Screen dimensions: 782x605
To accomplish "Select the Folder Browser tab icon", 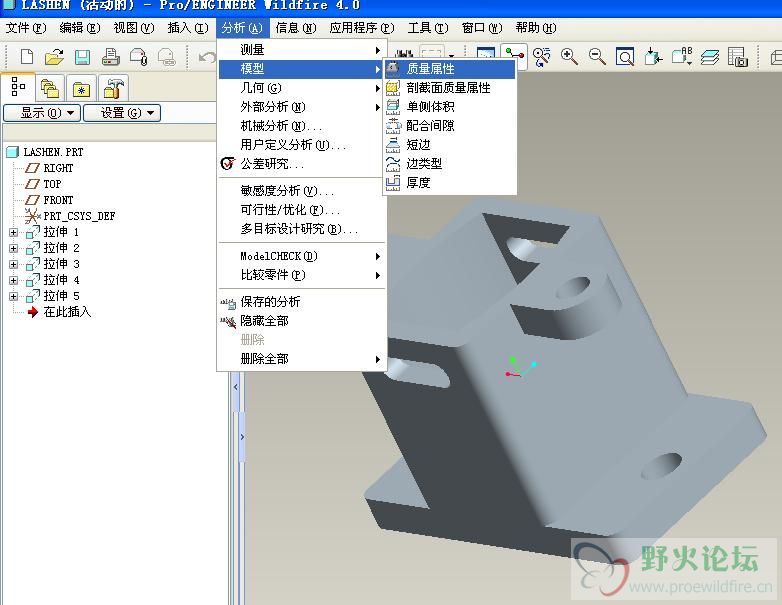I will click(x=50, y=89).
